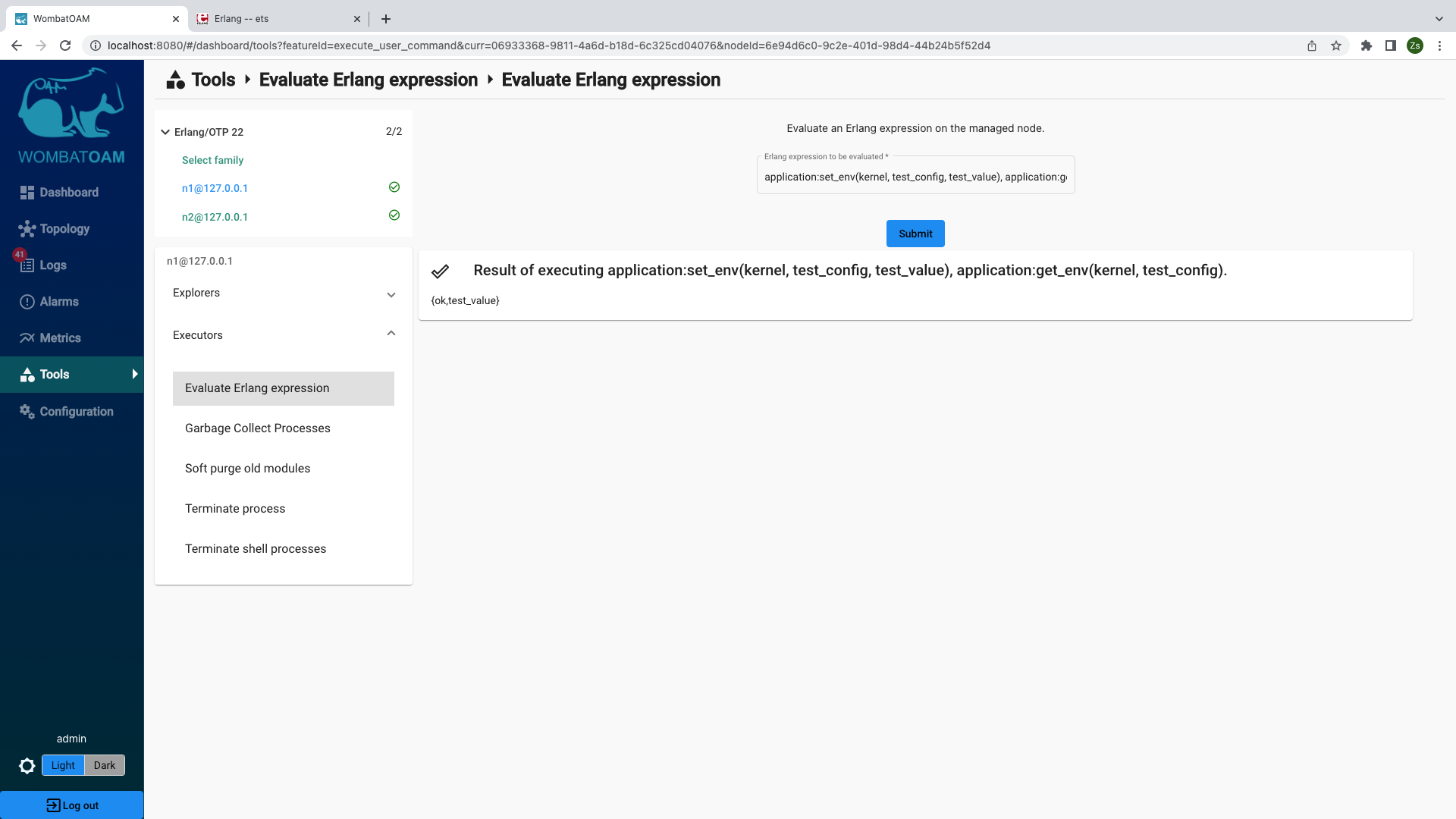Click Tools breadcrumb
This screenshot has height=819, width=1456.
point(213,80)
